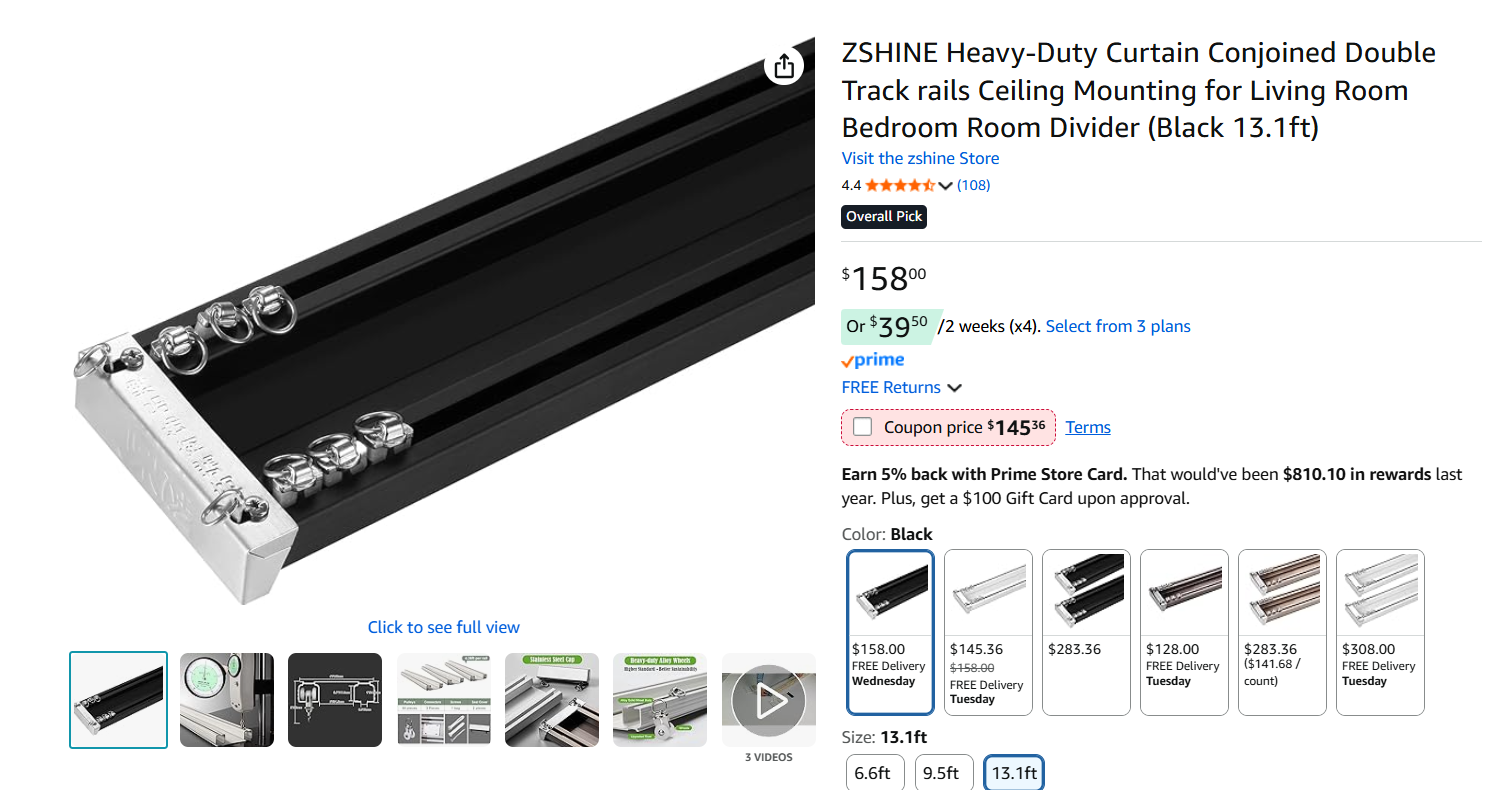
Task: View the dimensions diagram thumbnail
Action: pyautogui.click(x=335, y=700)
